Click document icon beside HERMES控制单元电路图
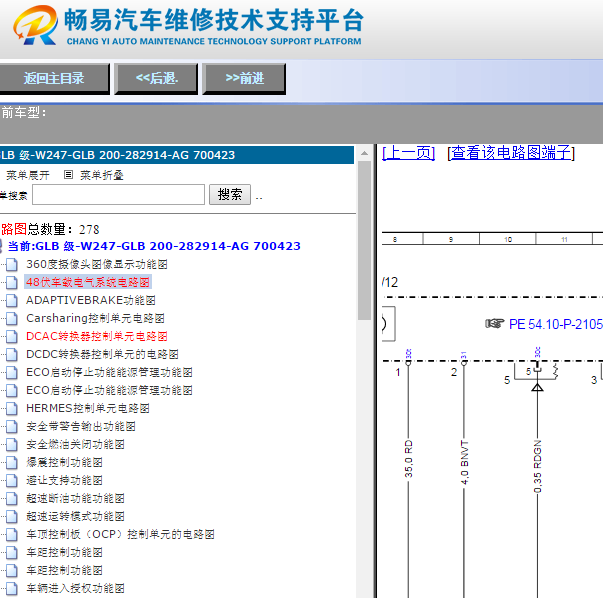Viewport: 603px width, 598px height. (12, 408)
